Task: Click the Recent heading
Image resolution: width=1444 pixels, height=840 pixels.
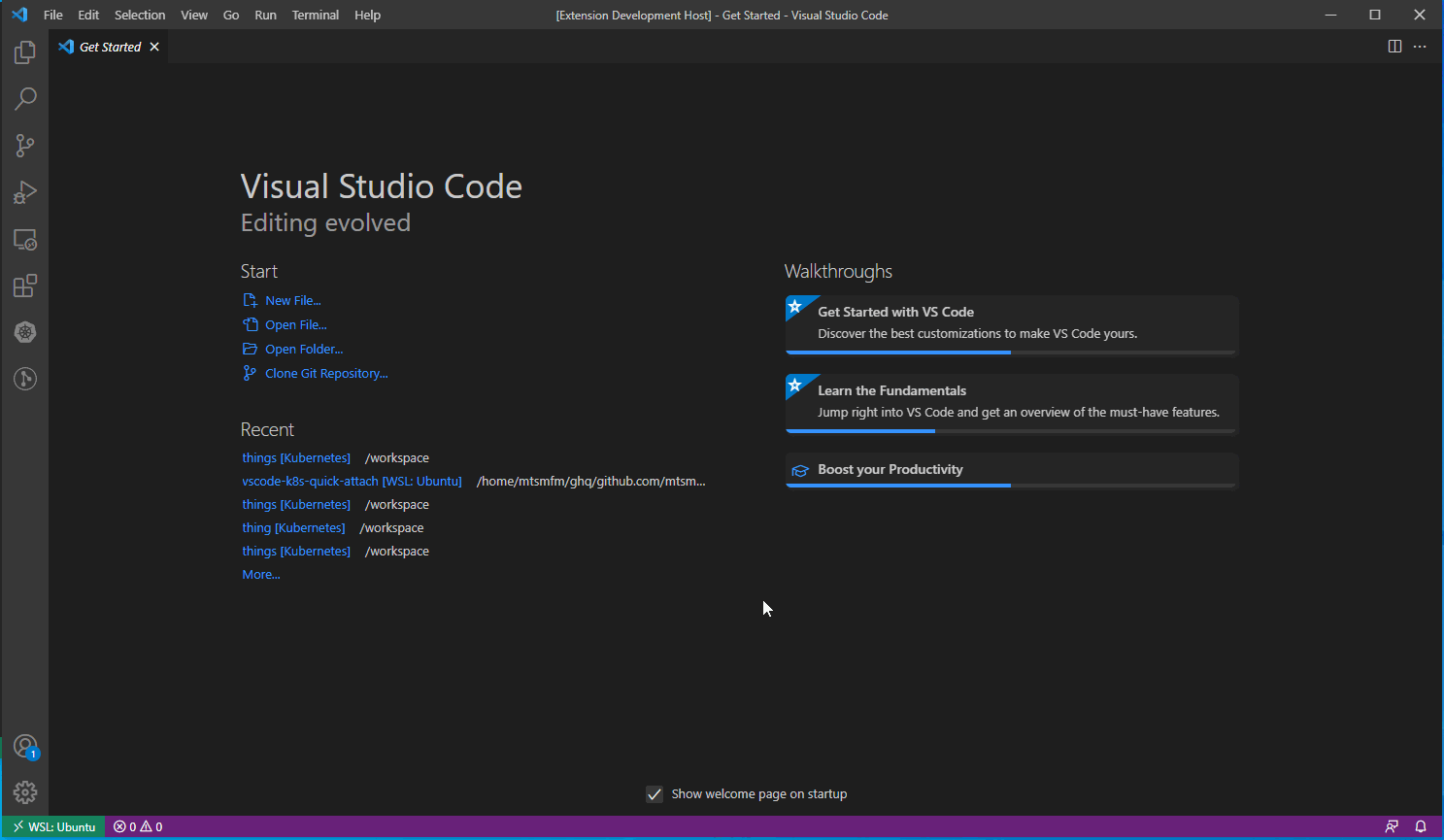Action: pos(267,430)
